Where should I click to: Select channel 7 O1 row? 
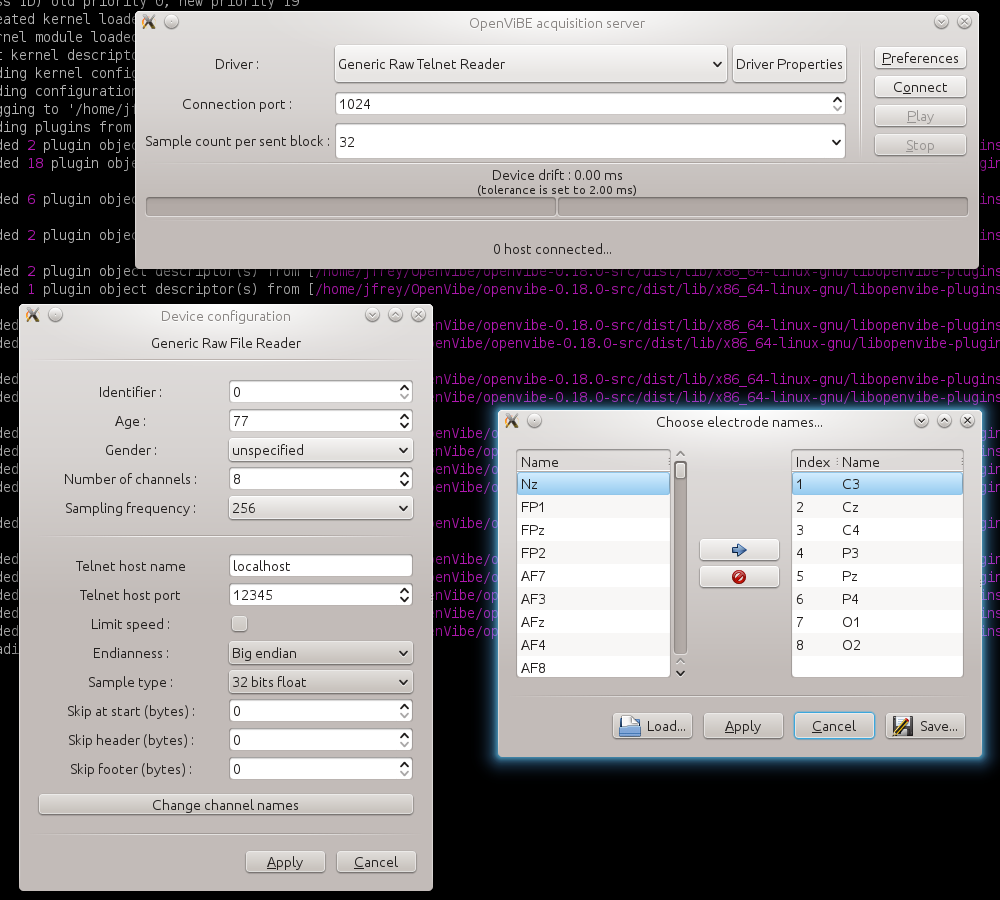877,622
